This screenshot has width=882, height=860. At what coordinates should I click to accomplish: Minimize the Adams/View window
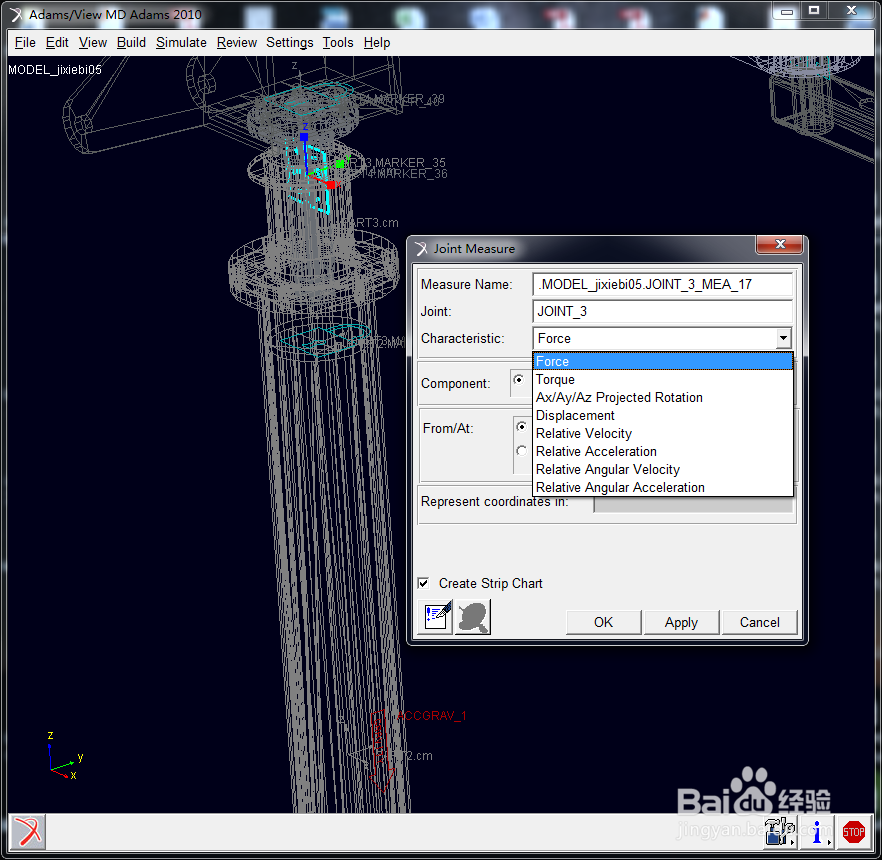pyautogui.click(x=787, y=10)
